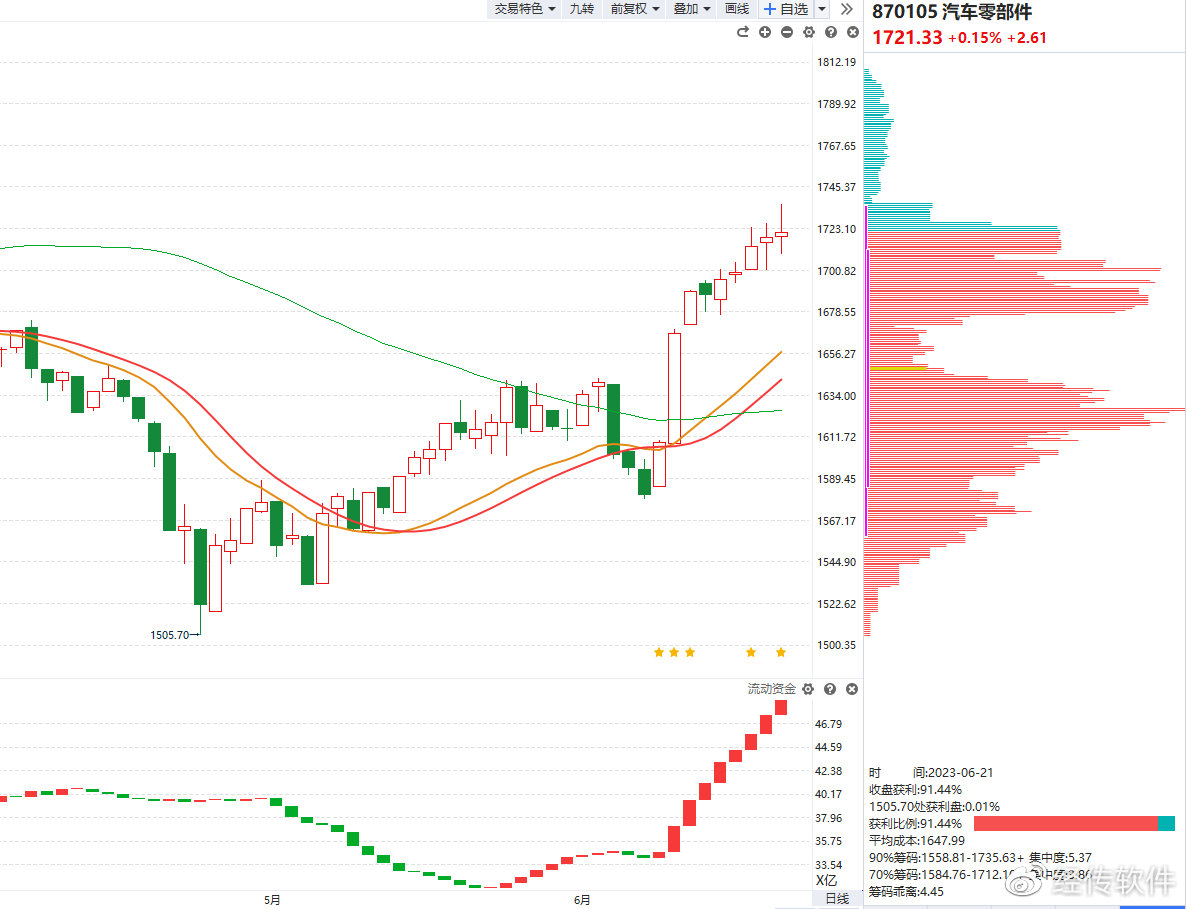The width and height of the screenshot is (1186, 909).
Task: Click the 6月 date axis marker
Action: (582, 900)
